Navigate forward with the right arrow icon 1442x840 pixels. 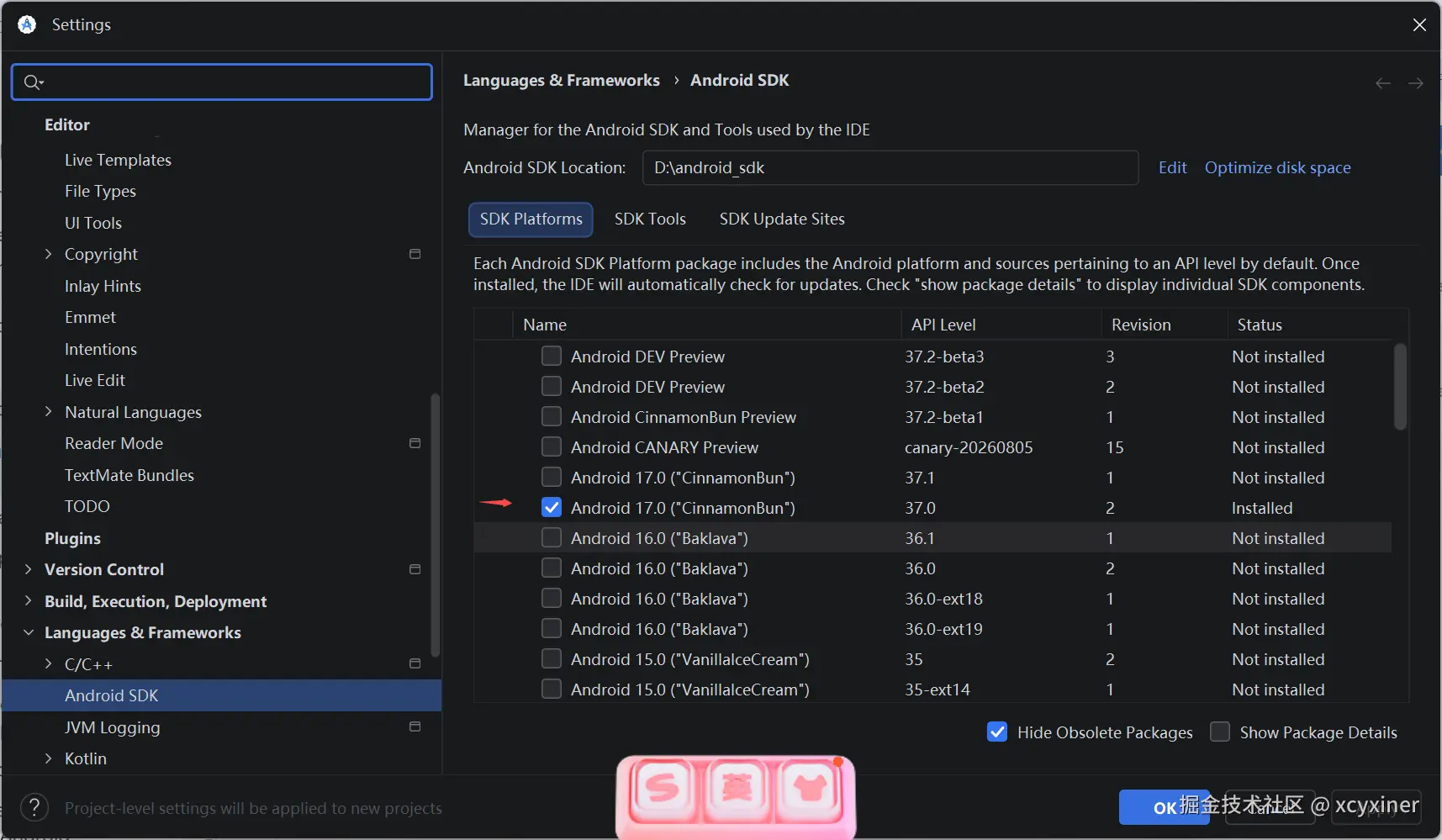pos(1416,83)
